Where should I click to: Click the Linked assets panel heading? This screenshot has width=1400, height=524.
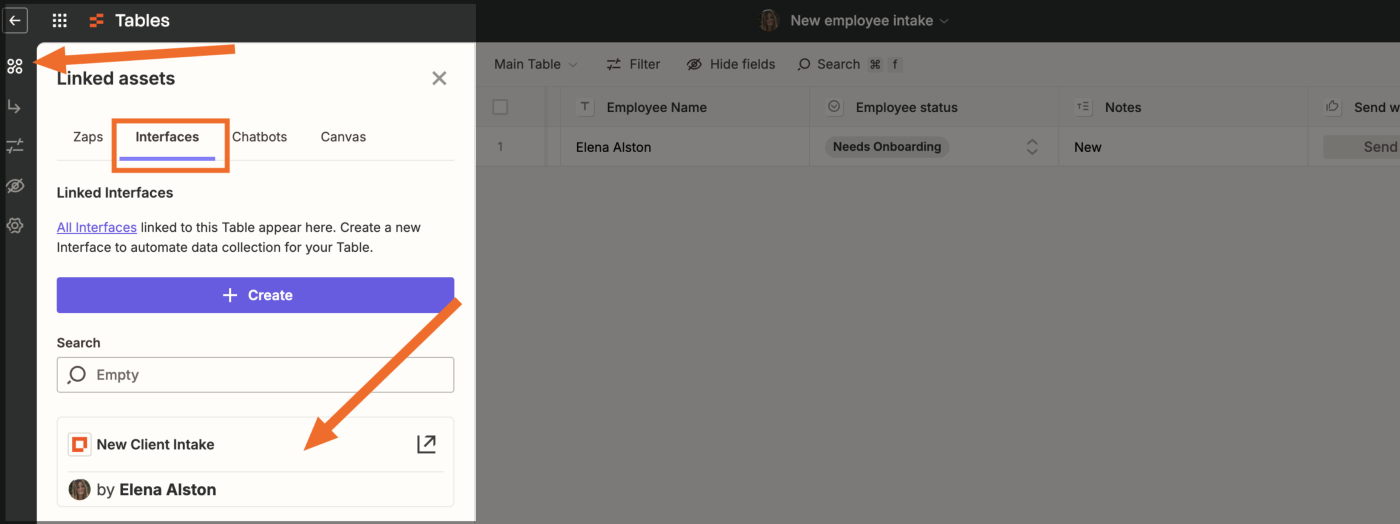click(116, 78)
